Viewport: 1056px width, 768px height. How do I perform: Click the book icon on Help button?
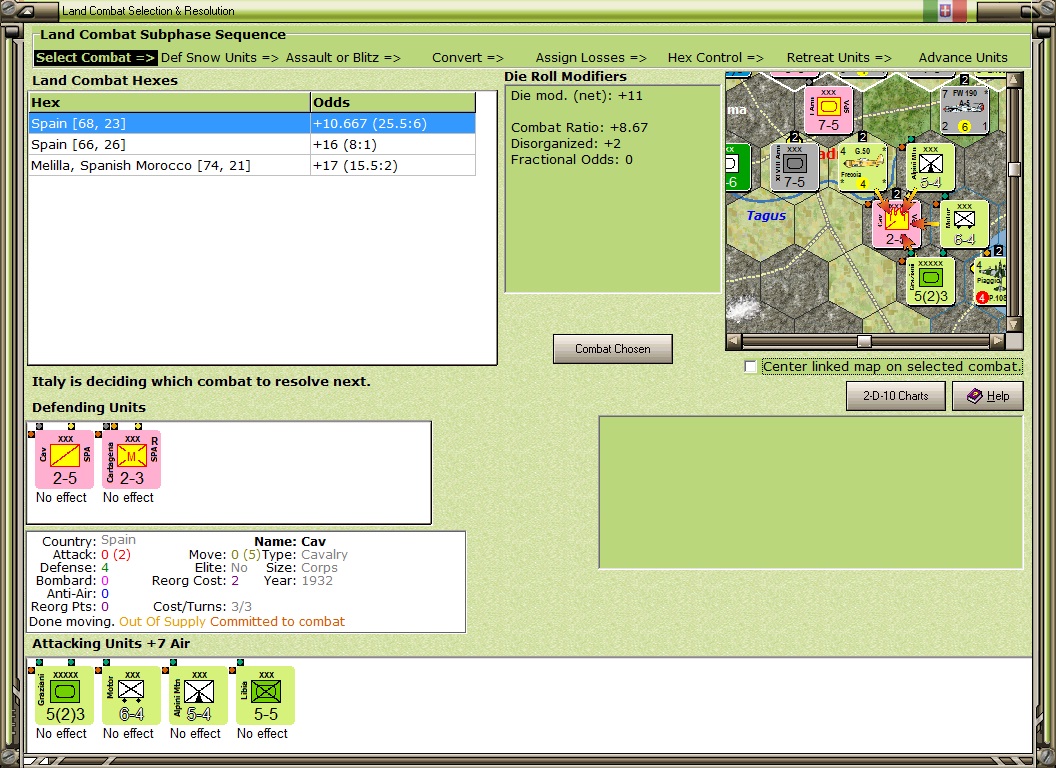coord(974,396)
